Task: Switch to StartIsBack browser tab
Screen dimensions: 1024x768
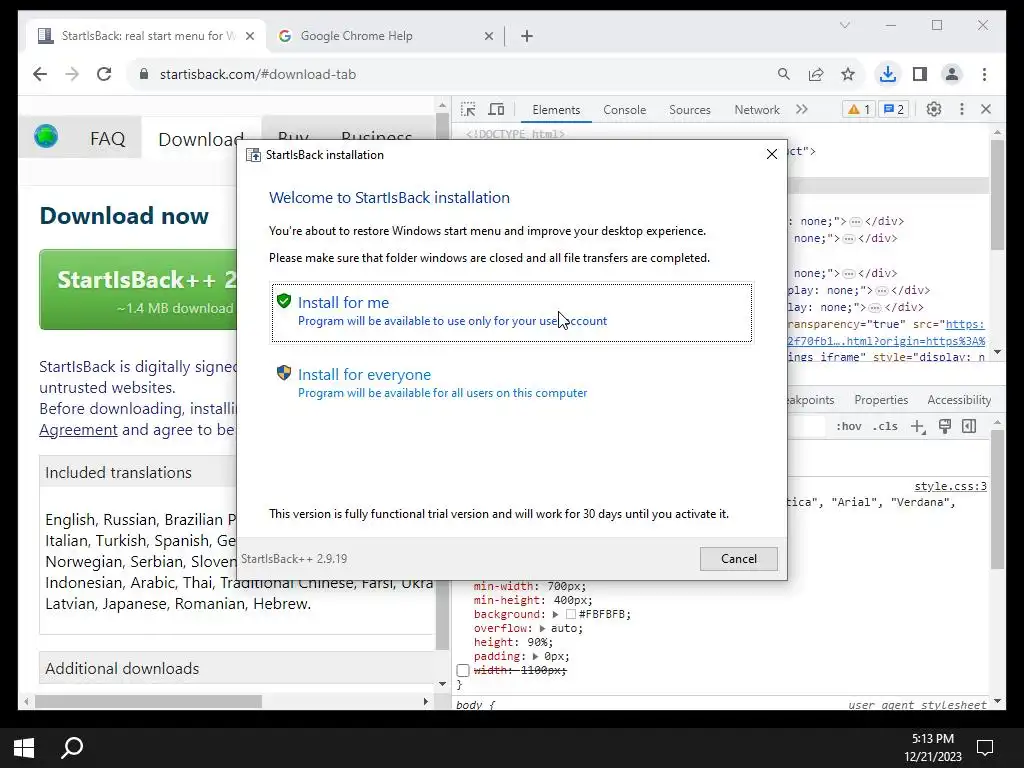Action: tap(144, 36)
